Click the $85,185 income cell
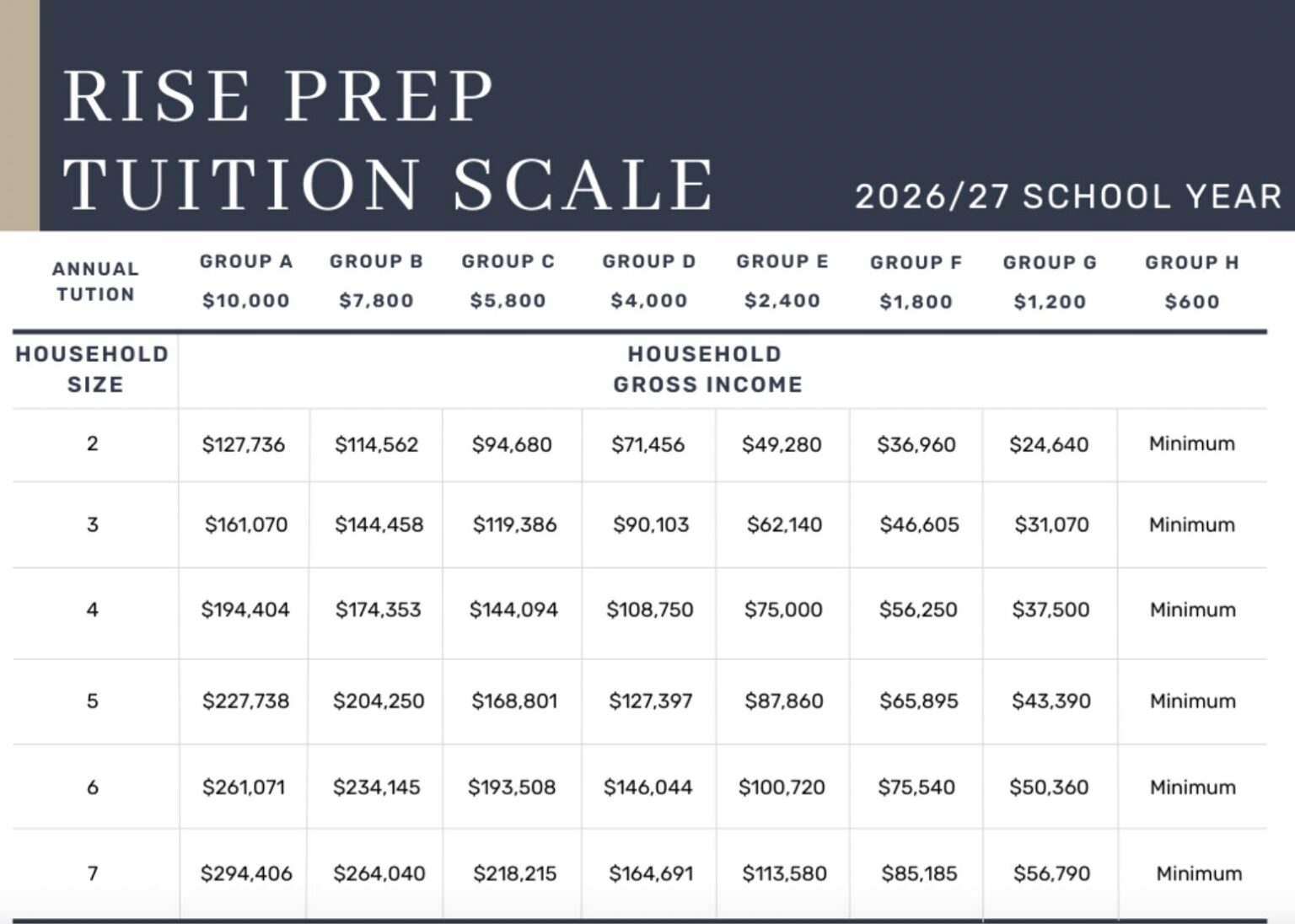The image size is (1295, 924). [x=919, y=873]
